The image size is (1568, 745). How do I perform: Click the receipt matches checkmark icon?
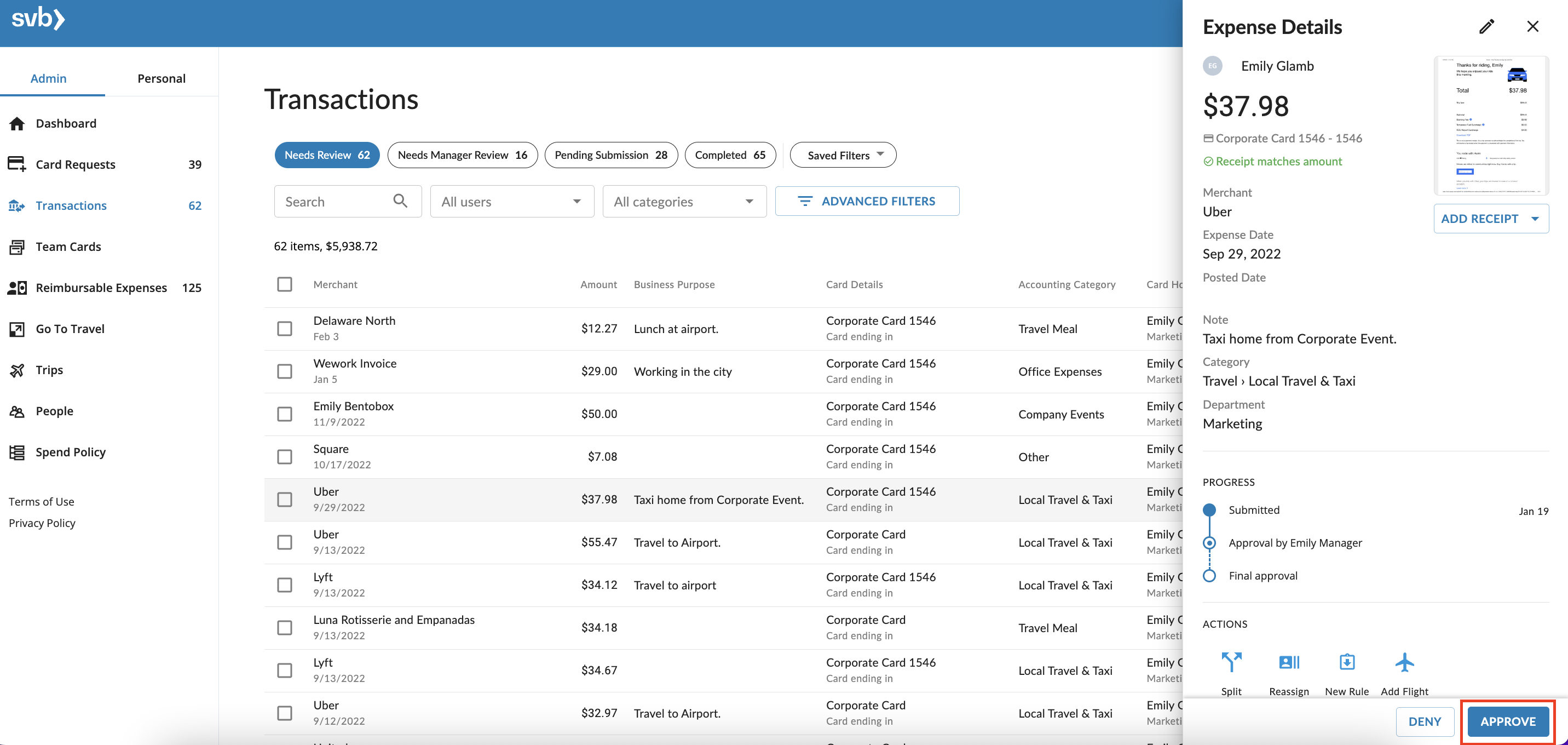tap(1208, 162)
